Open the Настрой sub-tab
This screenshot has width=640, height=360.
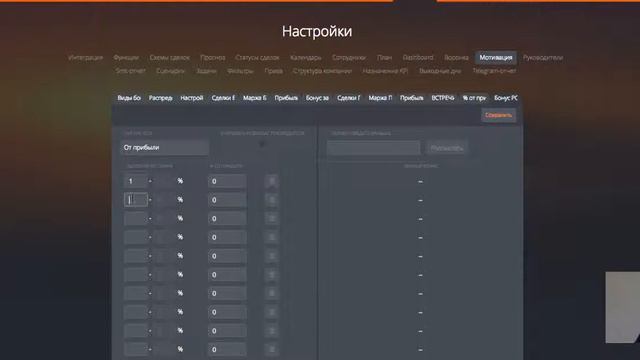point(192,98)
